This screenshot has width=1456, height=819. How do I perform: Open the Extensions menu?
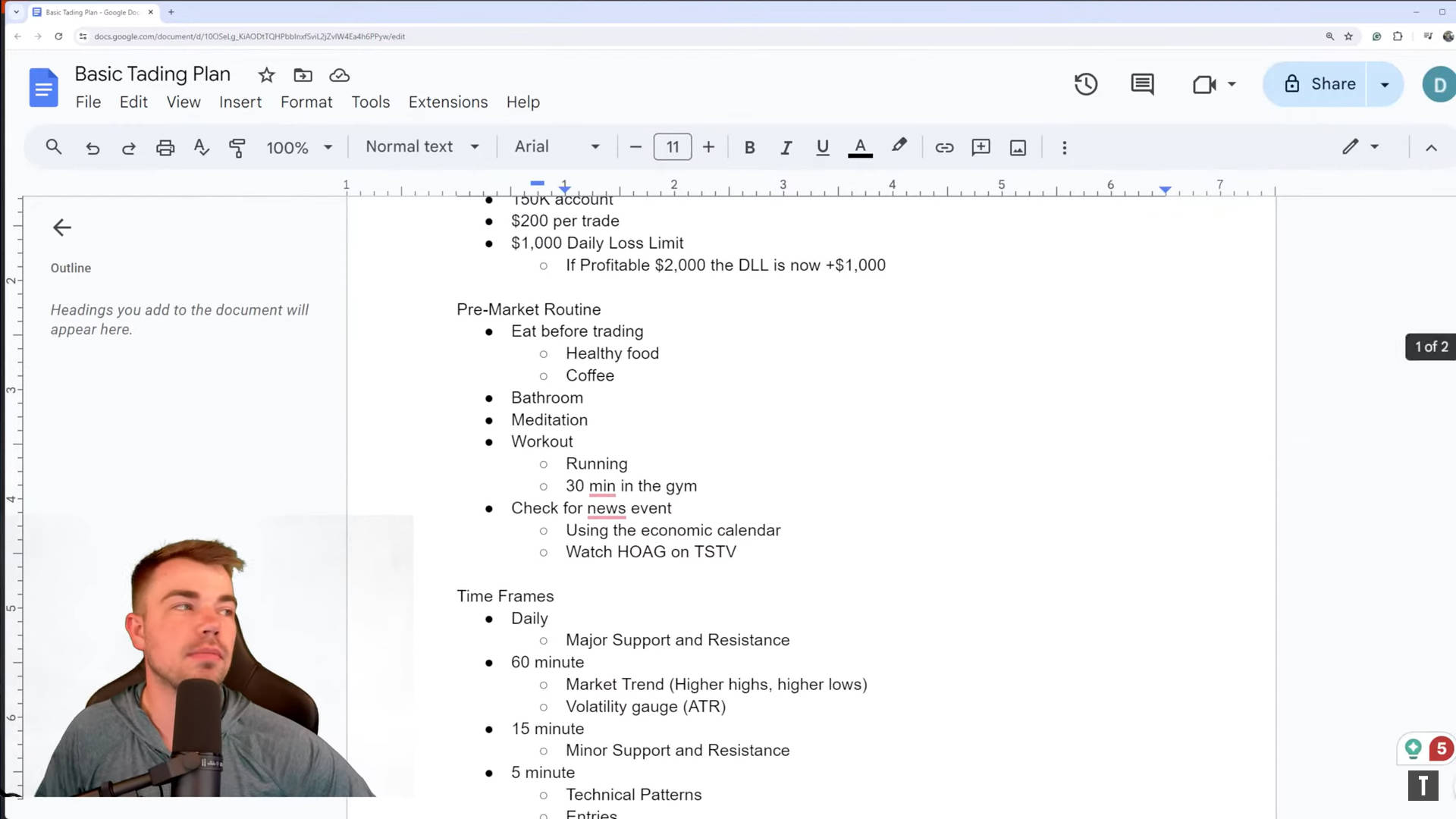(x=448, y=102)
